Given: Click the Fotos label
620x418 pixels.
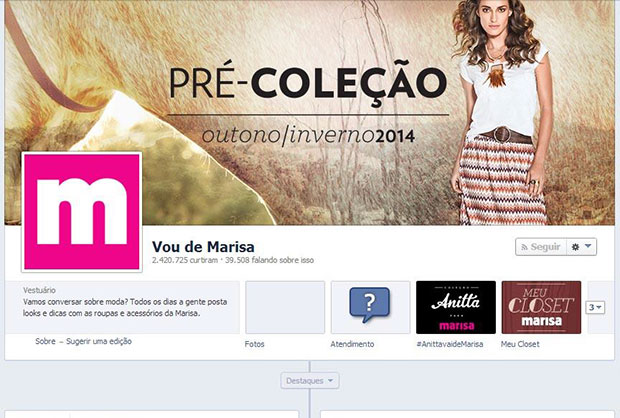Looking at the screenshot, I should pyautogui.click(x=254, y=344).
